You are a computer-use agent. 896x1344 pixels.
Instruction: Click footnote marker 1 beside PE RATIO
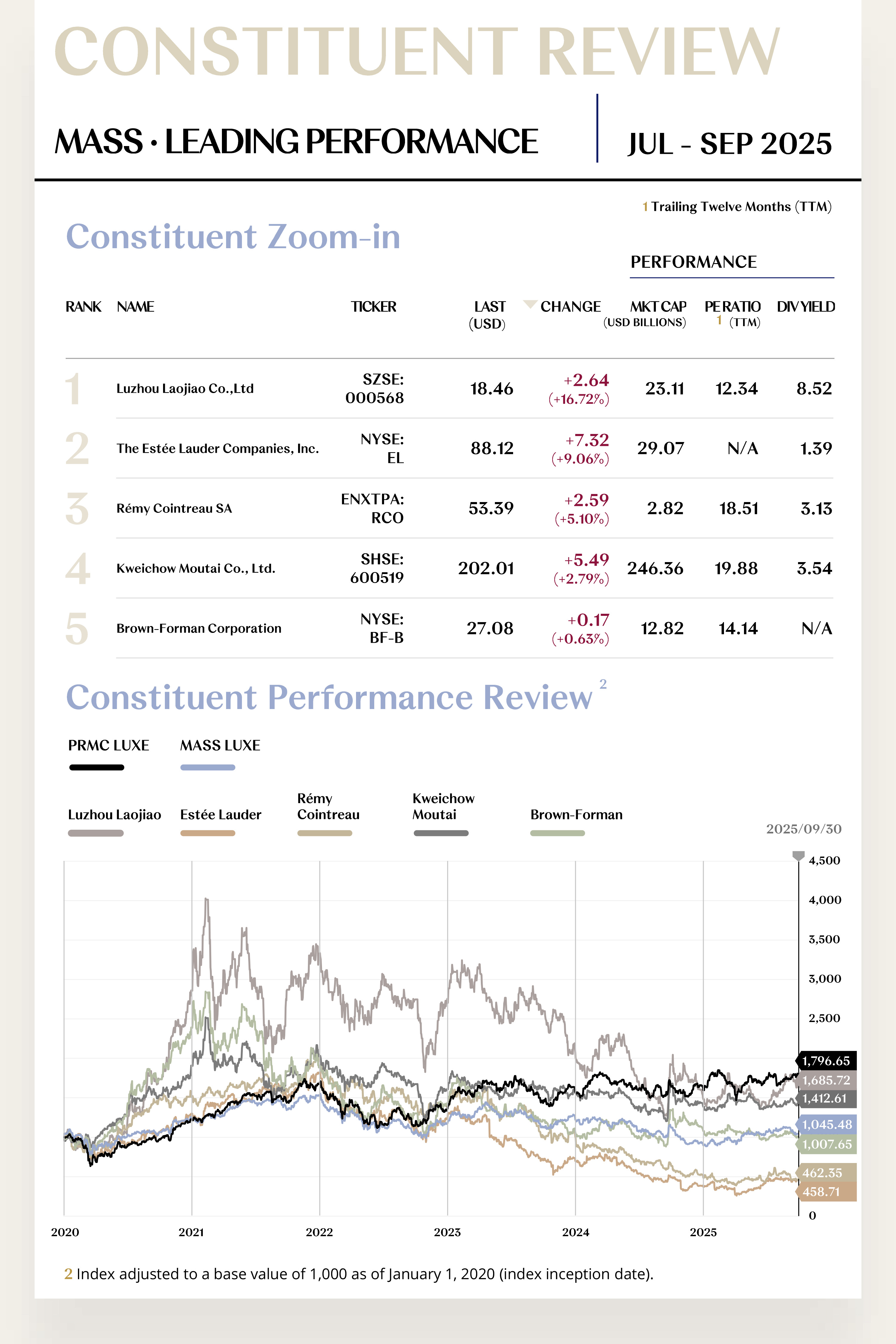click(x=719, y=320)
